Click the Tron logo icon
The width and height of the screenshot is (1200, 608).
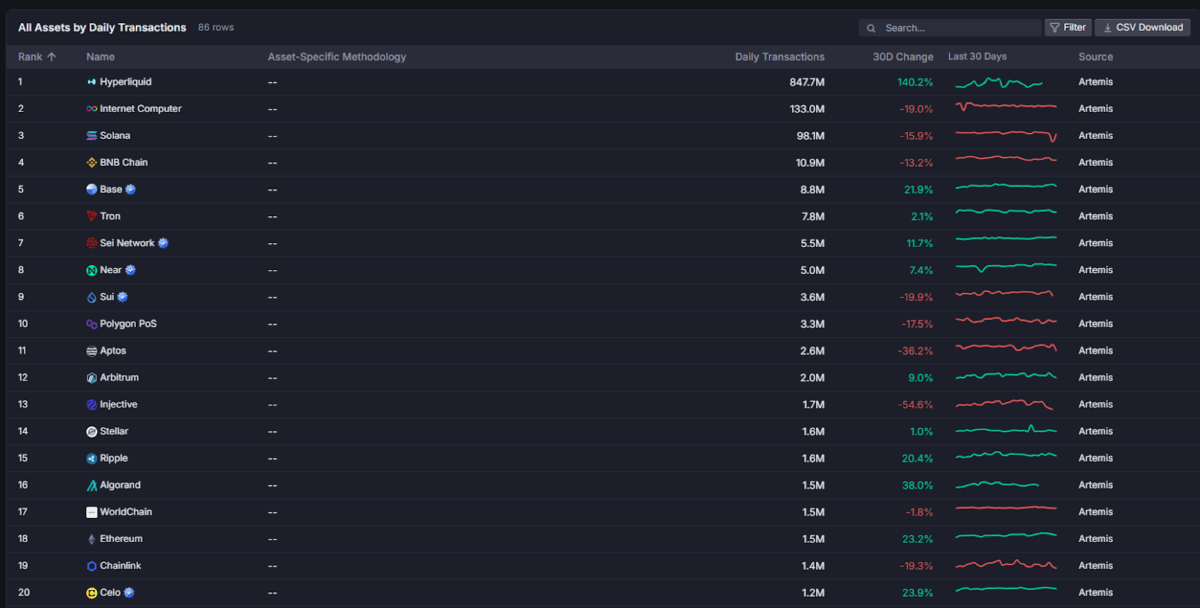point(92,216)
